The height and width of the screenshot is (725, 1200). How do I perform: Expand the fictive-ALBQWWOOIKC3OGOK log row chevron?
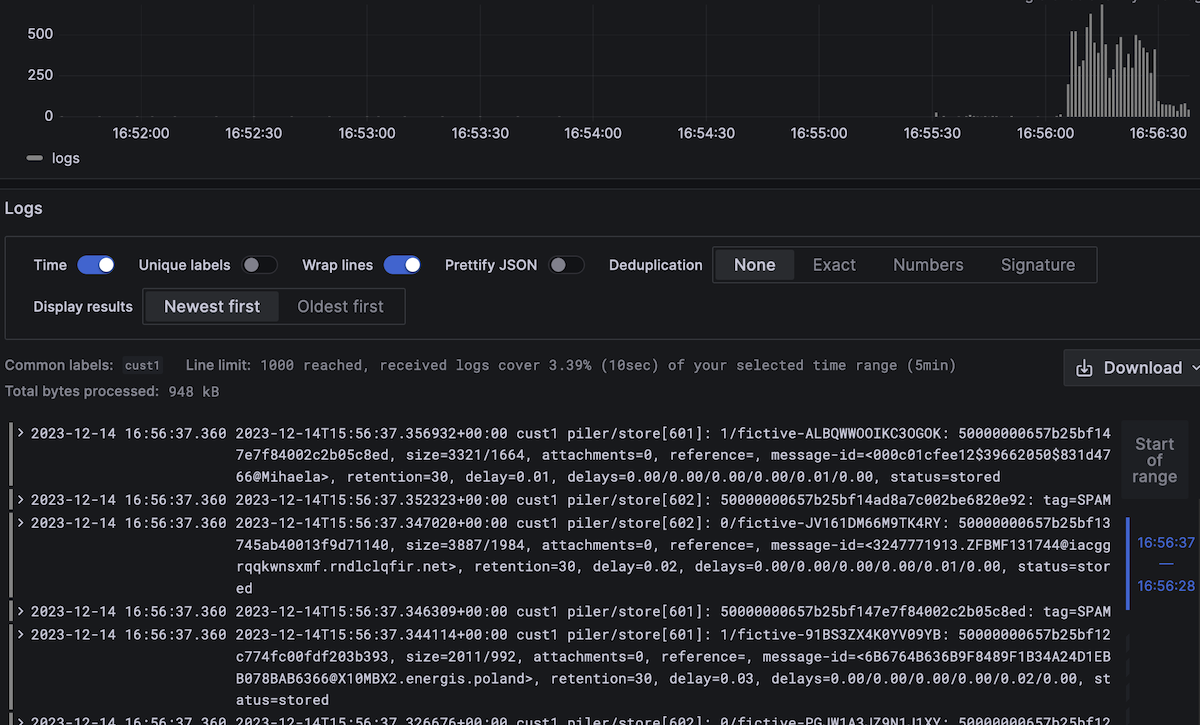pos(20,433)
